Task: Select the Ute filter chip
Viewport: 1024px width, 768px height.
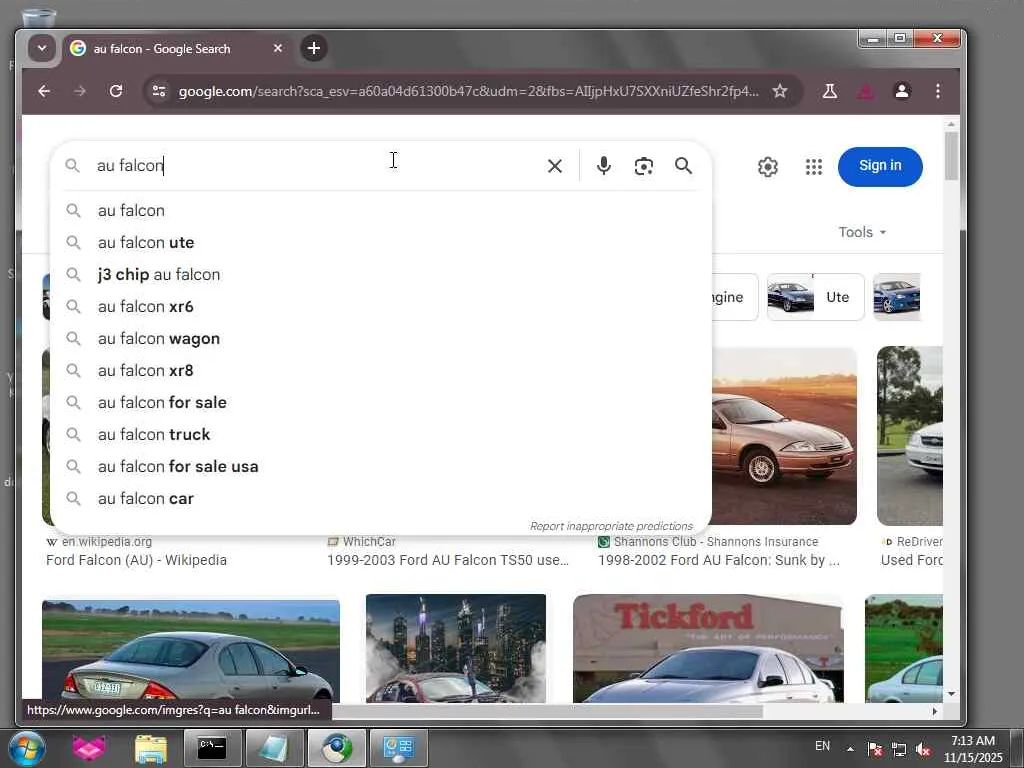Action: point(816,297)
